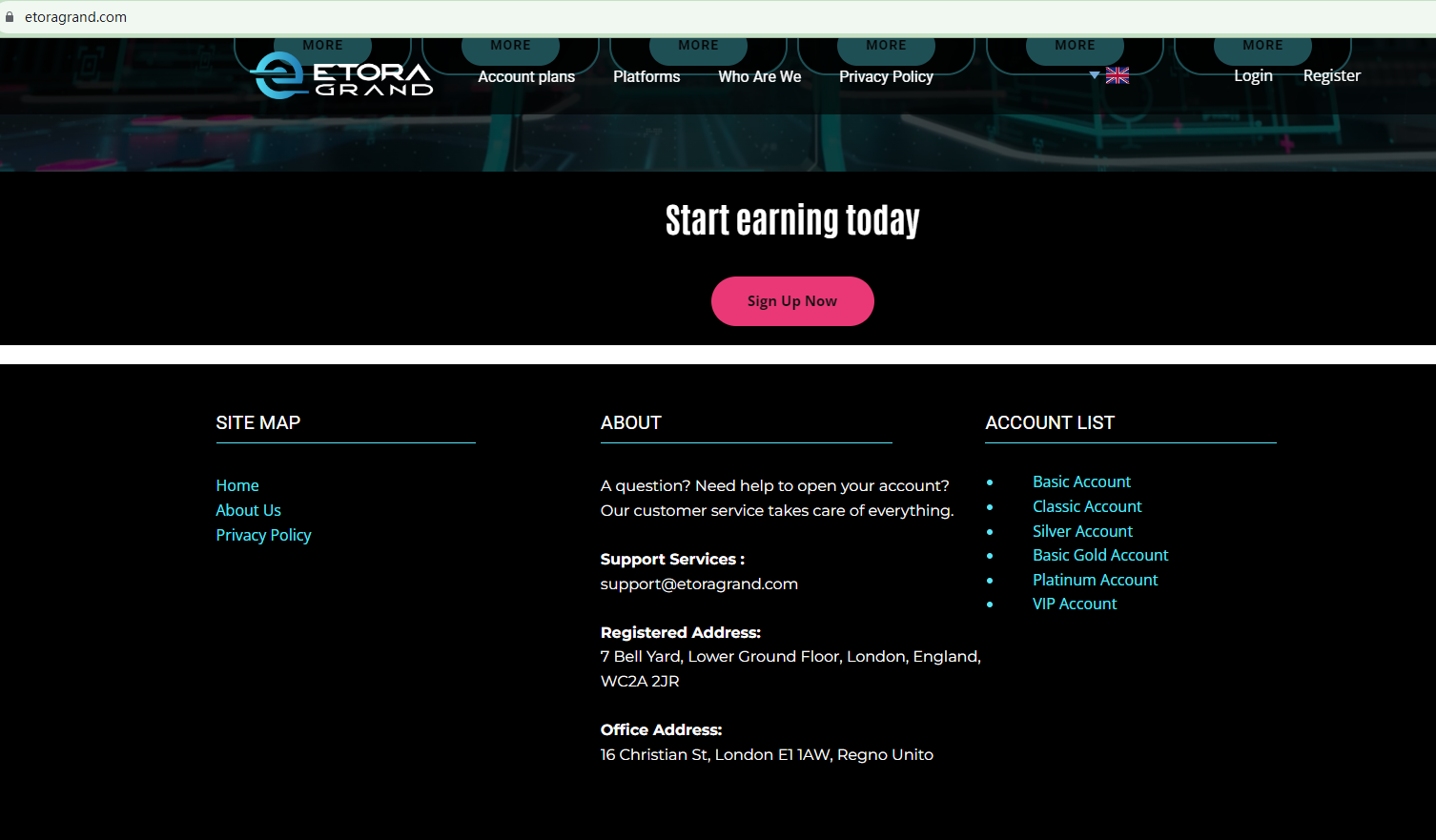The height and width of the screenshot is (840, 1436).
Task: Expand the language dropdown arrow
Action: [x=1094, y=75]
